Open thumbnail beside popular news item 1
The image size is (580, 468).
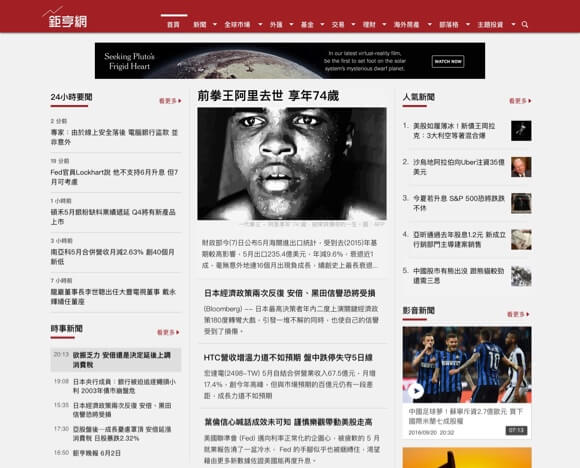click(521, 131)
